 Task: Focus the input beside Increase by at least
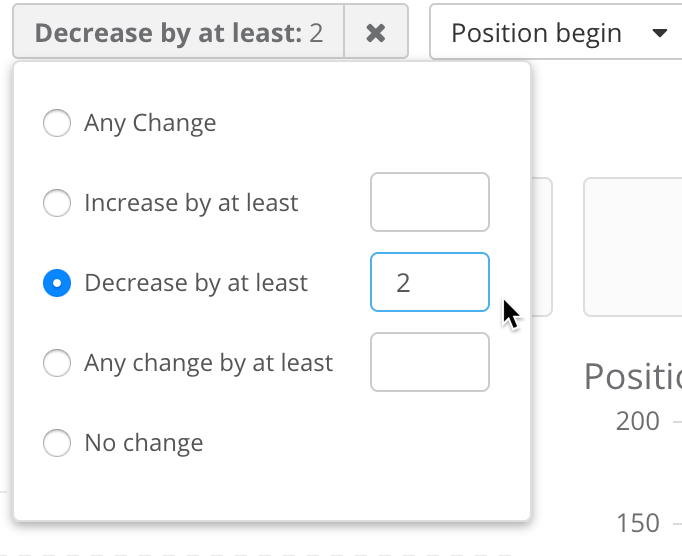pyautogui.click(x=430, y=202)
